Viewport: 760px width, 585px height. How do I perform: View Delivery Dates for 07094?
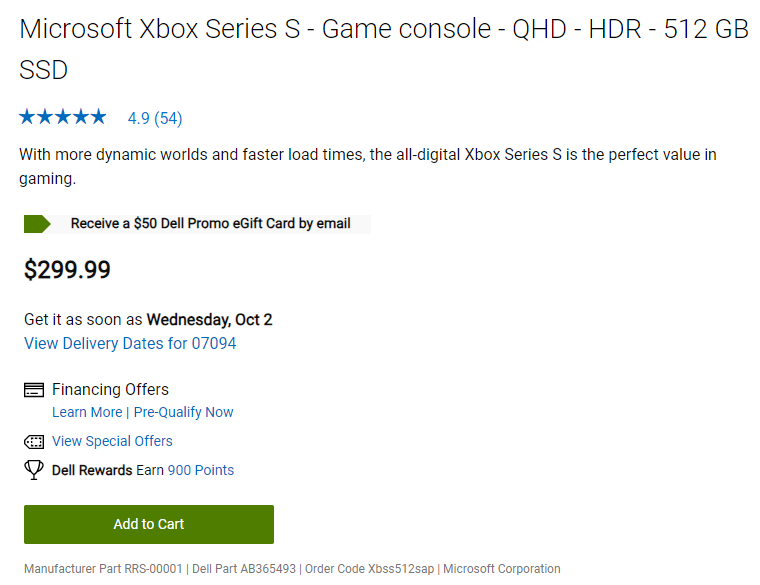point(130,344)
